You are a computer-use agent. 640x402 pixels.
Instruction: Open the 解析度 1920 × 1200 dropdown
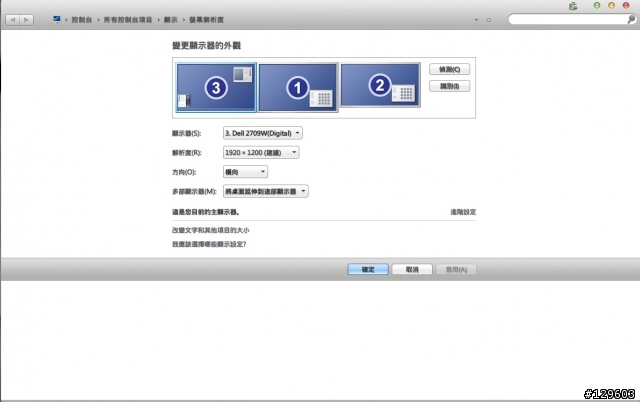(261, 153)
